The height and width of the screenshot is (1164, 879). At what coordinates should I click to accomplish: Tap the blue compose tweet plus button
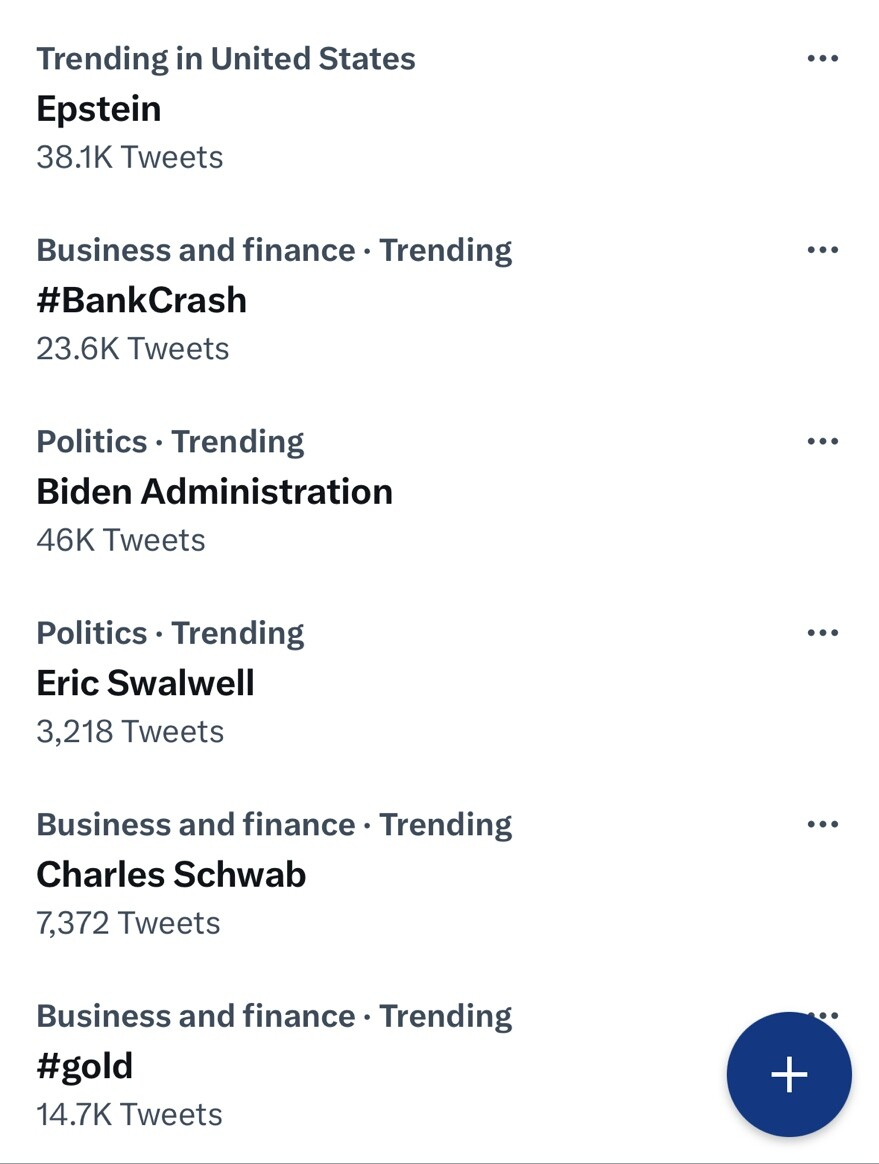pos(789,1074)
